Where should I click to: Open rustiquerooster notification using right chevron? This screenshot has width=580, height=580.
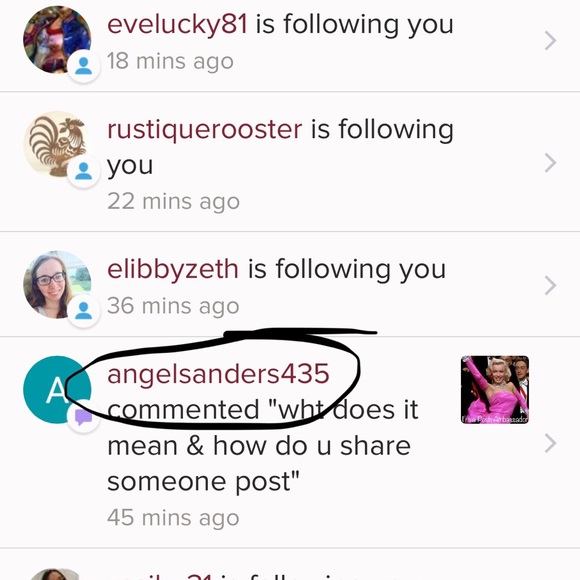(550, 163)
